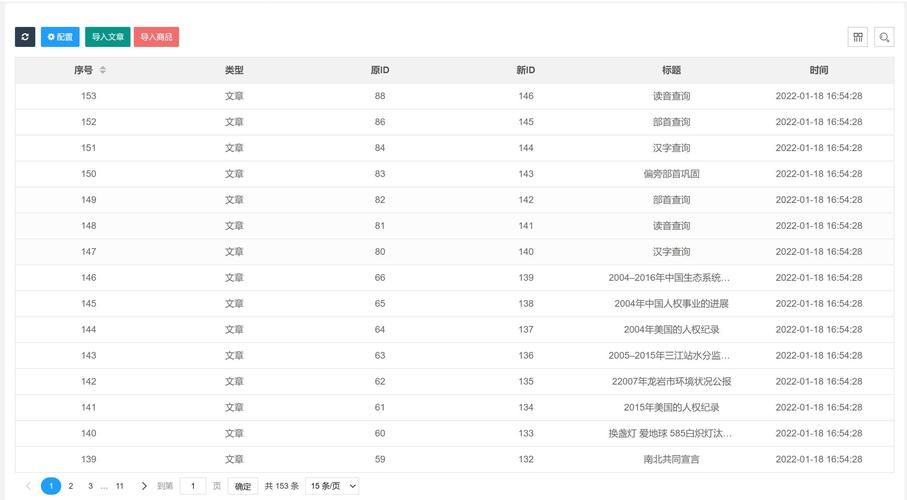Go to next page arrow
This screenshot has height=500, width=907.
point(144,486)
